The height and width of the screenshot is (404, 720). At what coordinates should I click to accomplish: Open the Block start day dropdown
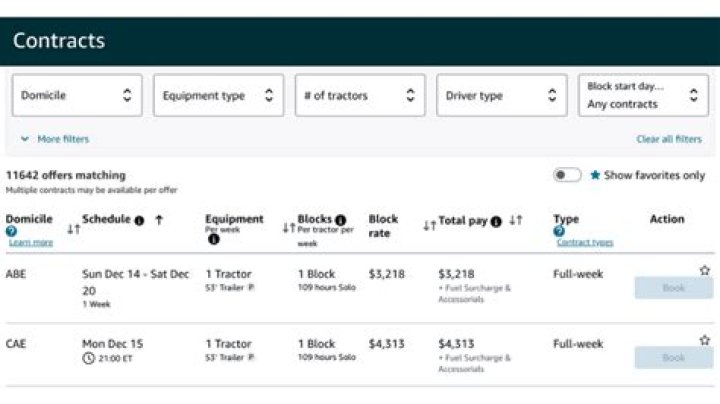click(x=643, y=96)
